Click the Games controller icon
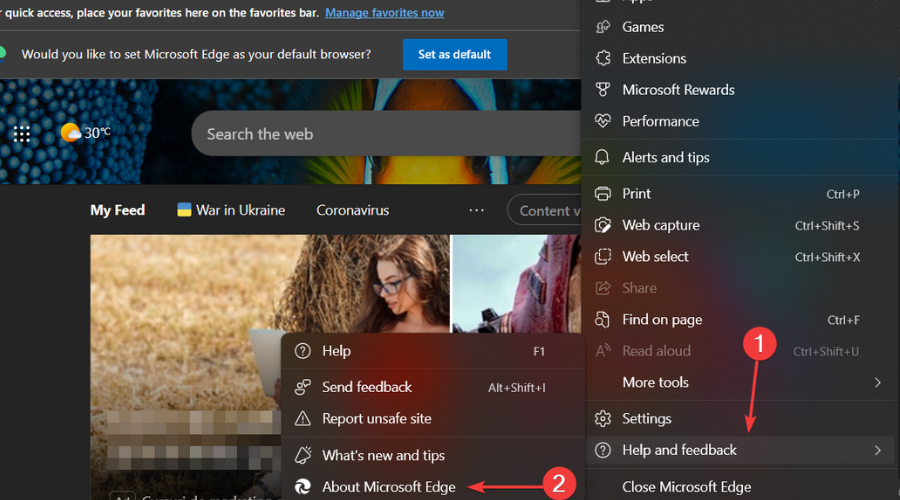The width and height of the screenshot is (900, 500). click(x=602, y=26)
